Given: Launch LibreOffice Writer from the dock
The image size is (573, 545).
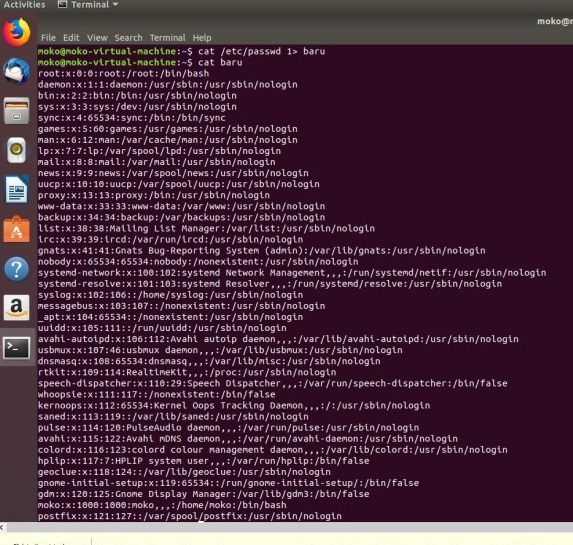Looking at the screenshot, I should pyautogui.click(x=16, y=189).
